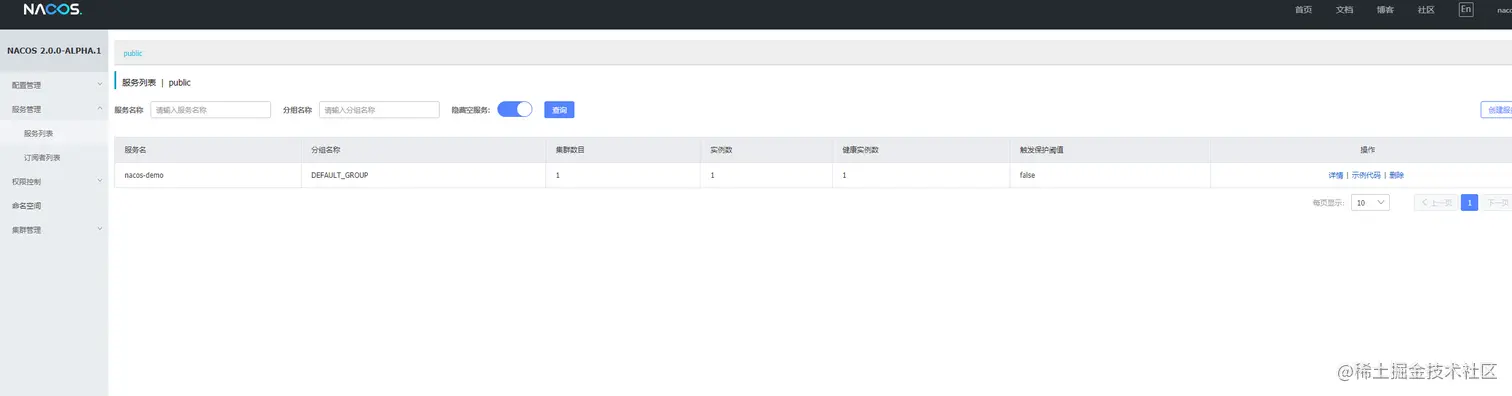1512x396 pixels.
Task: Collapse 服务管理 sidebar menu
Action: (x=54, y=109)
